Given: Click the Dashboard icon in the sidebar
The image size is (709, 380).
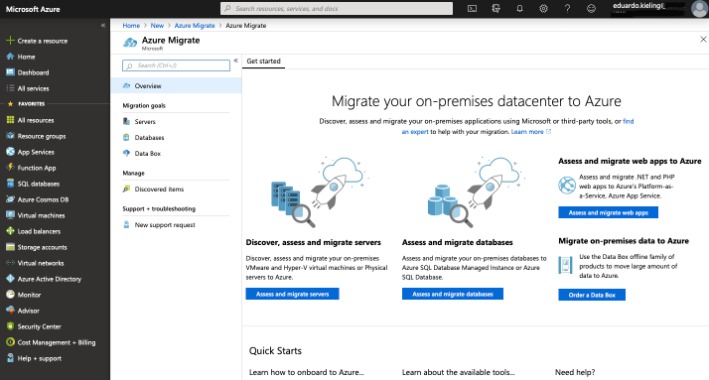Looking at the screenshot, I should (x=10, y=72).
